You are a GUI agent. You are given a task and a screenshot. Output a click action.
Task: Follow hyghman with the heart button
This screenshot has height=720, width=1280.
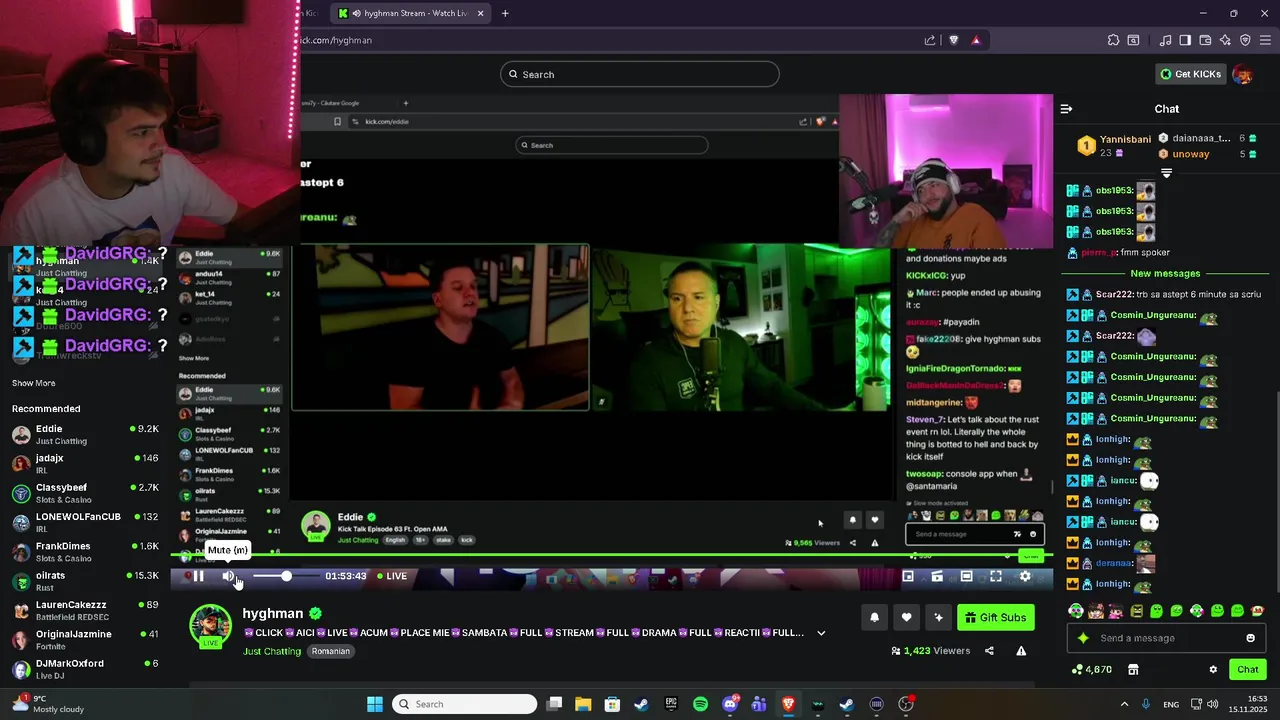(x=906, y=618)
